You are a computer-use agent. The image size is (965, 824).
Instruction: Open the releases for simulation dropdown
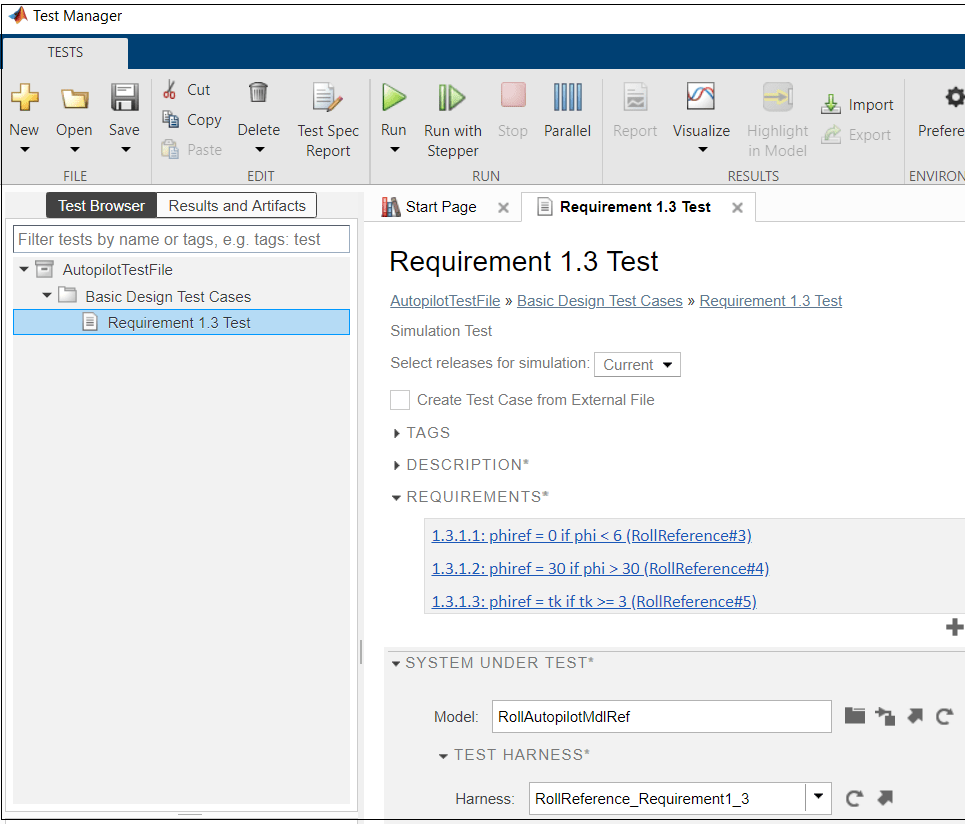click(x=637, y=365)
